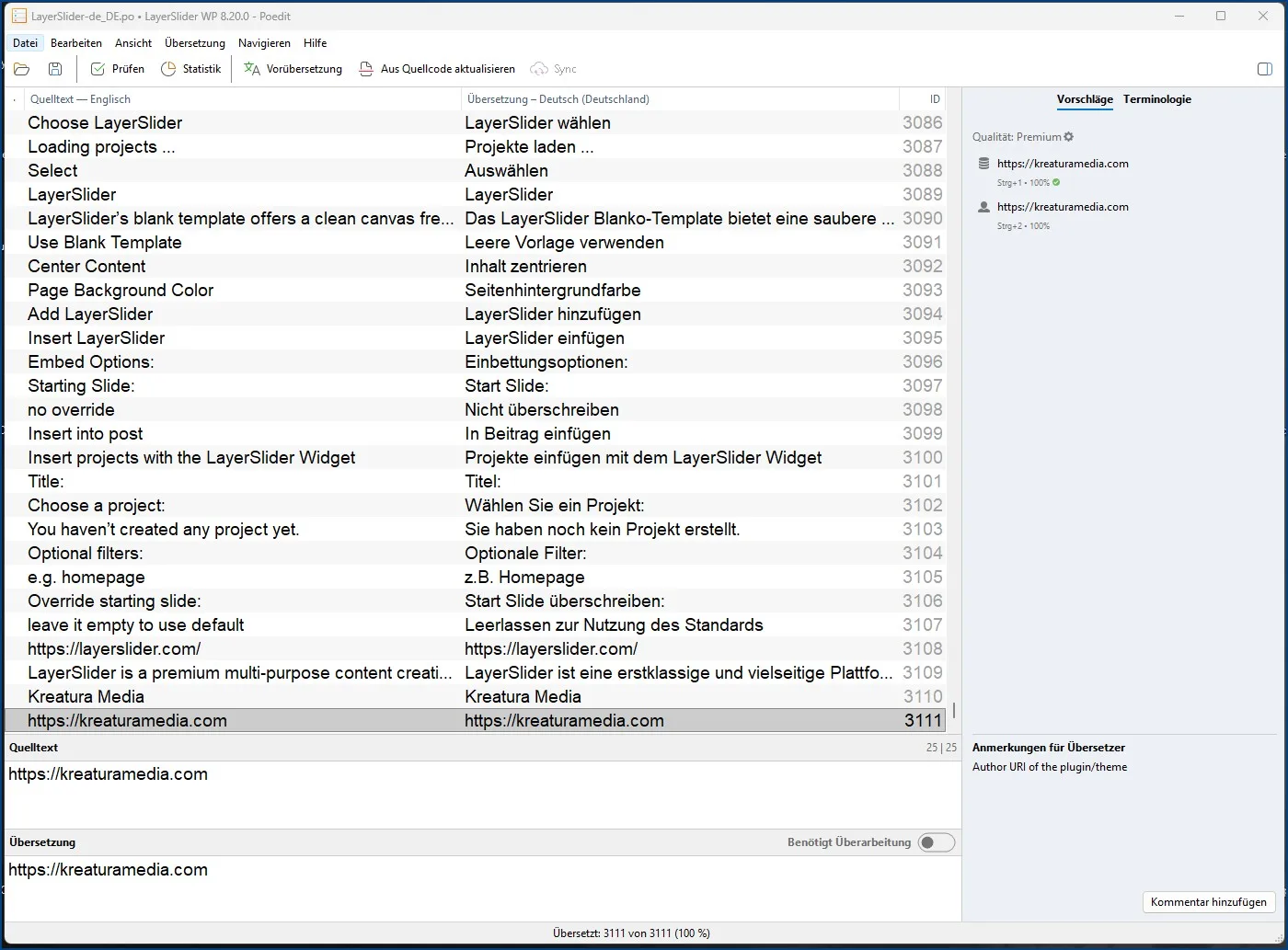The width and height of the screenshot is (1288, 950).
Task: Click the ID cell 3109
Action: click(x=923, y=672)
